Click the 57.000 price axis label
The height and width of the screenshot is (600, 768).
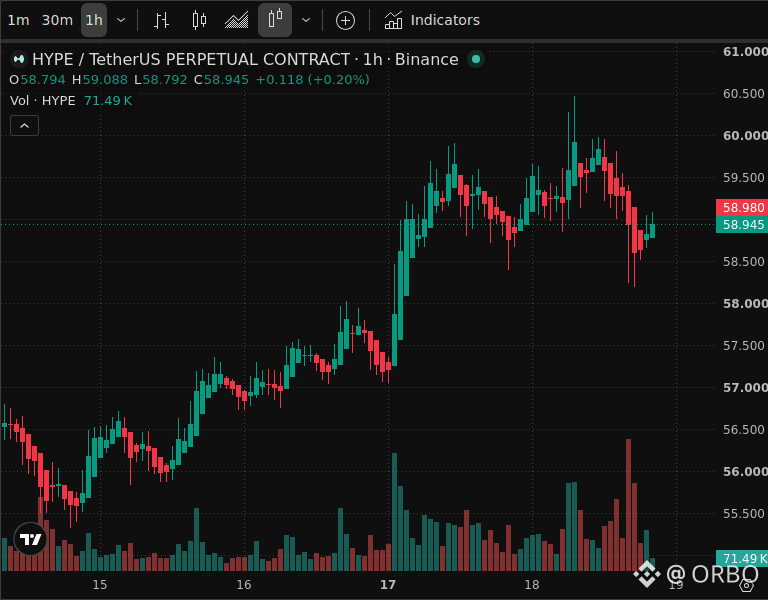pos(744,388)
